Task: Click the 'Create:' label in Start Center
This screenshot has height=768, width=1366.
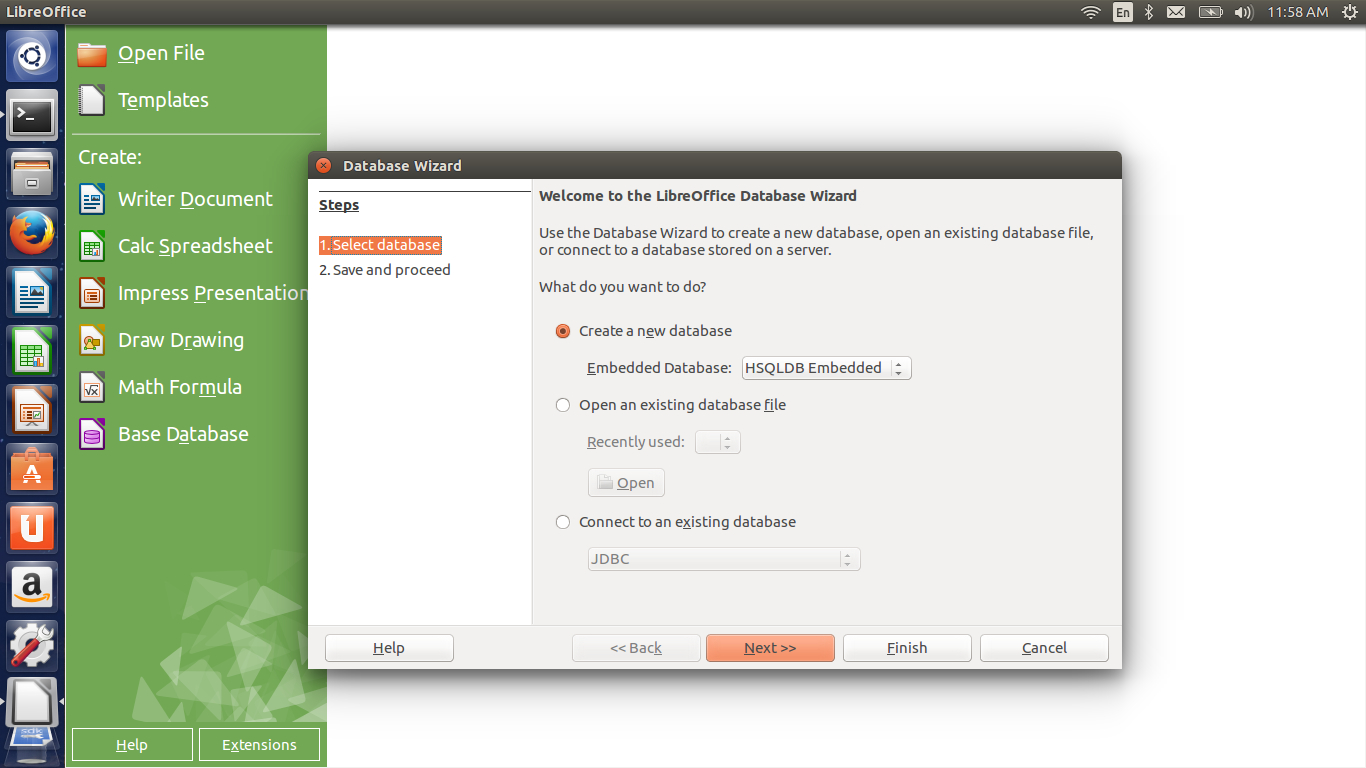Action: tap(110, 157)
